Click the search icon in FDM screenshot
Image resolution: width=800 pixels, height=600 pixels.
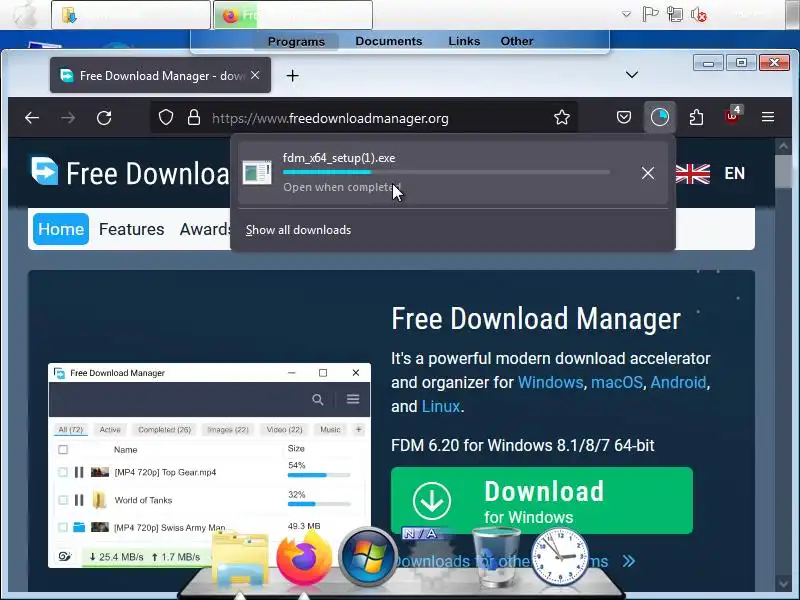point(317,399)
